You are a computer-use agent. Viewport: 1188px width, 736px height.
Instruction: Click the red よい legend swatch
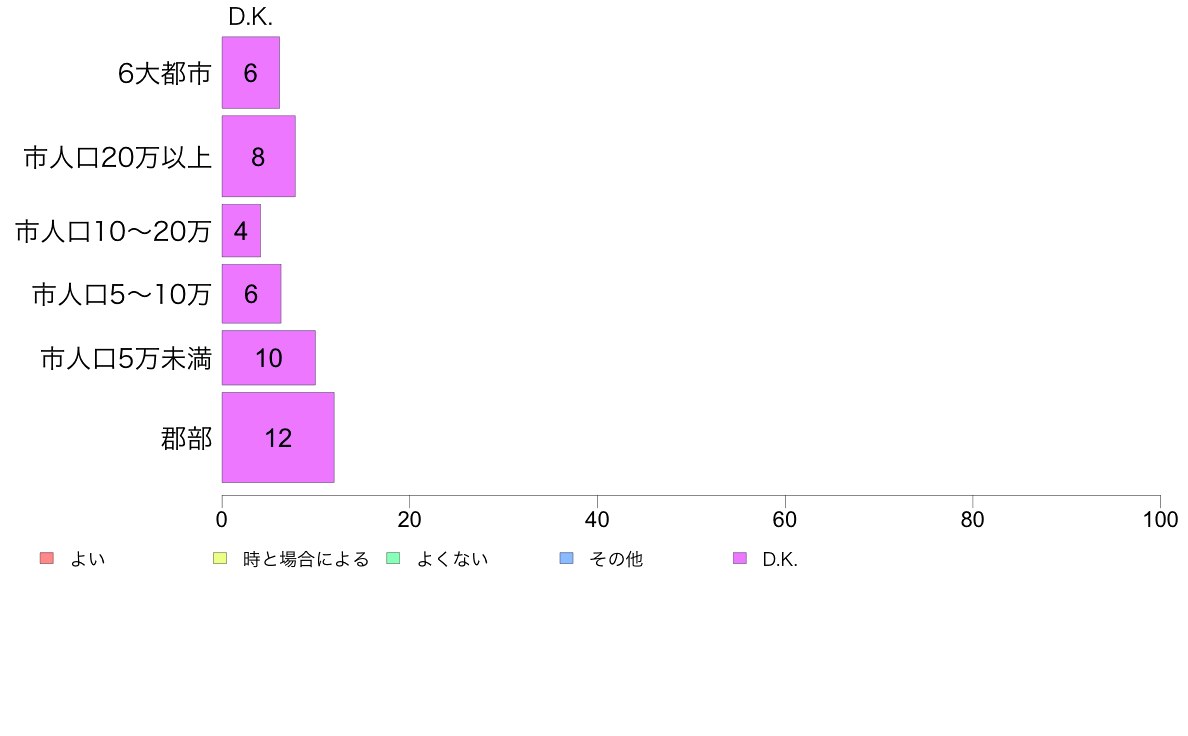pyautogui.click(x=47, y=559)
